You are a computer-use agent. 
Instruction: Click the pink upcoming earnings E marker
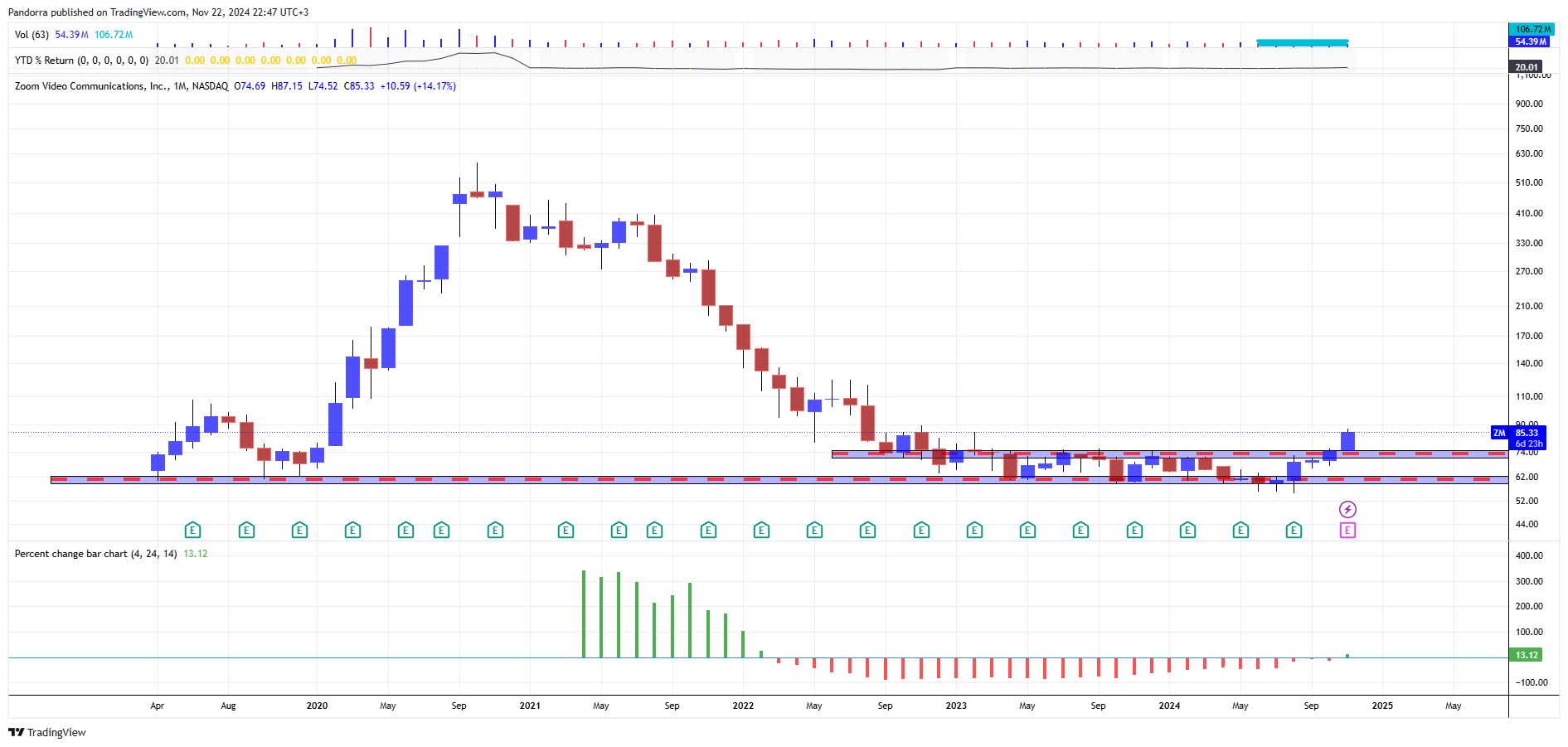click(x=1347, y=530)
